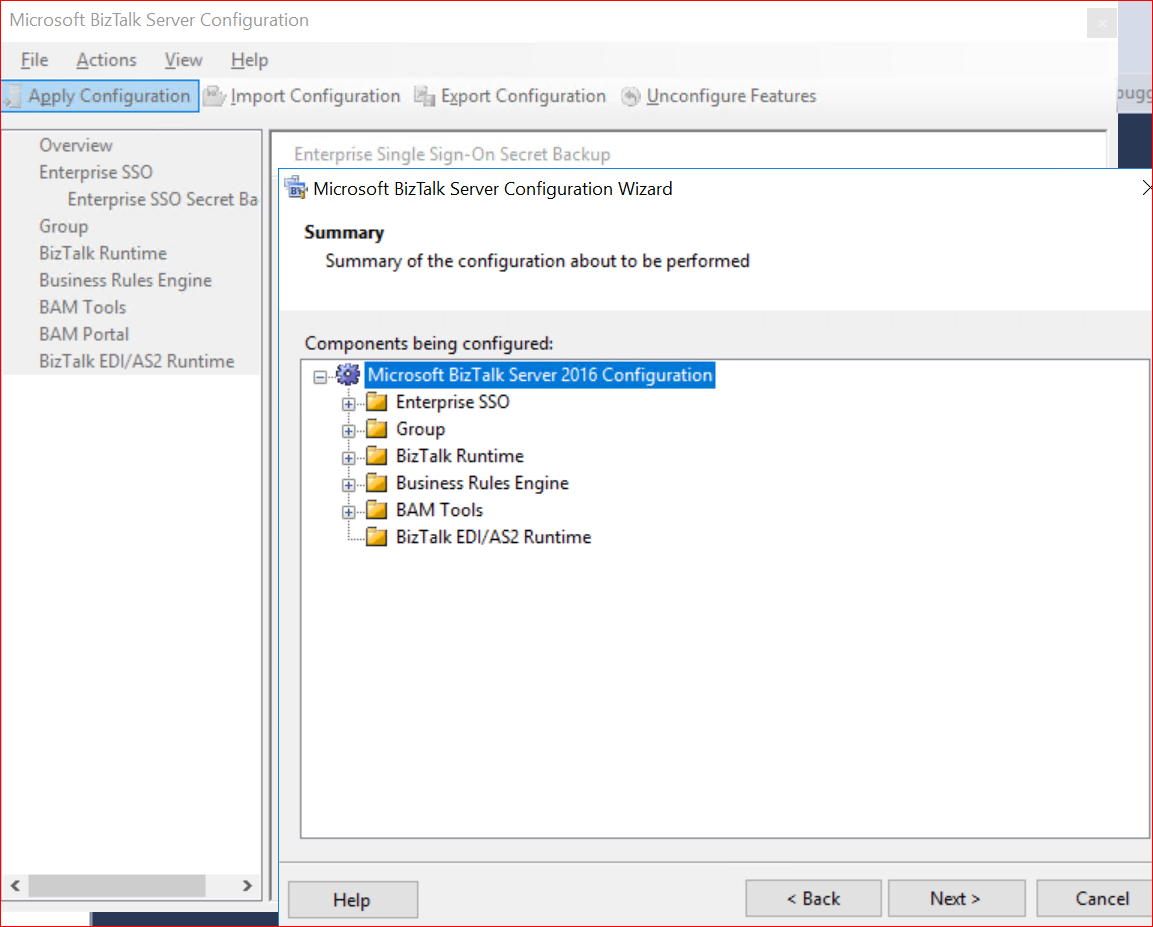
Task: Click the Import Configuration toolbar icon
Action: pyautogui.click(x=214, y=96)
